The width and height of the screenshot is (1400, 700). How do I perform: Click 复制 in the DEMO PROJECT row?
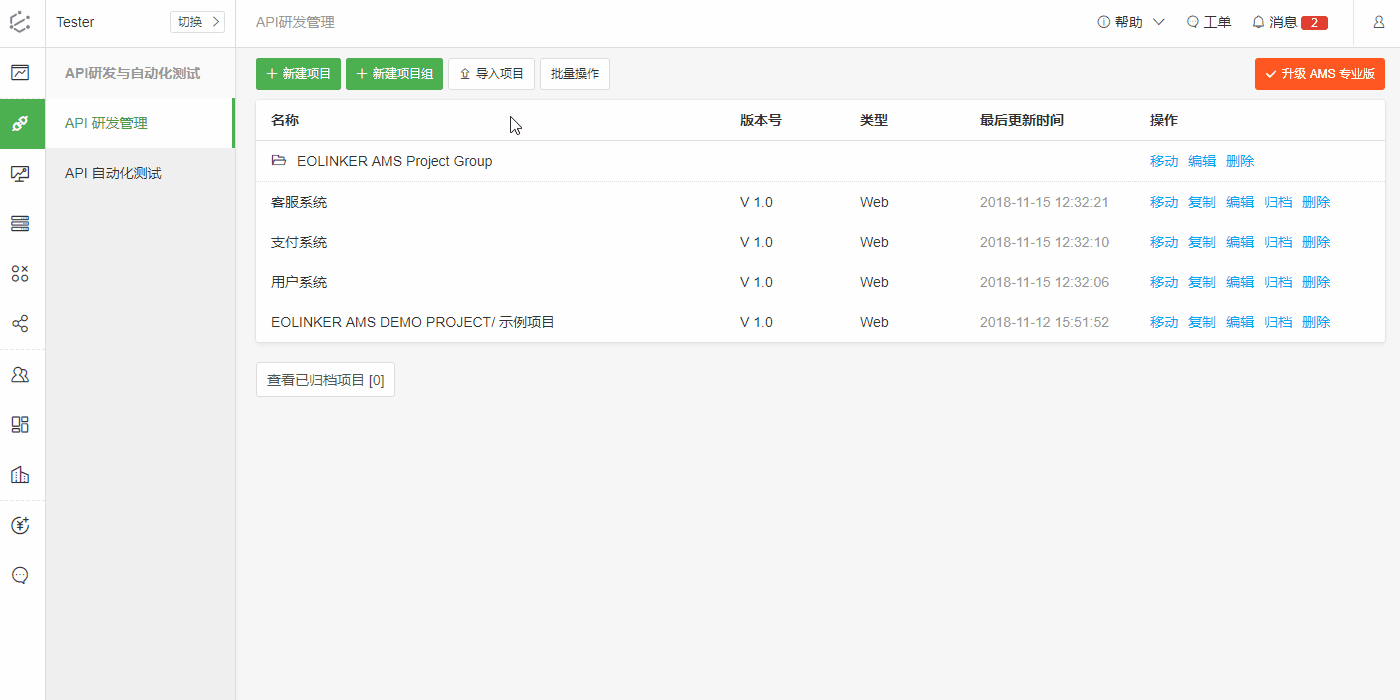click(1202, 322)
